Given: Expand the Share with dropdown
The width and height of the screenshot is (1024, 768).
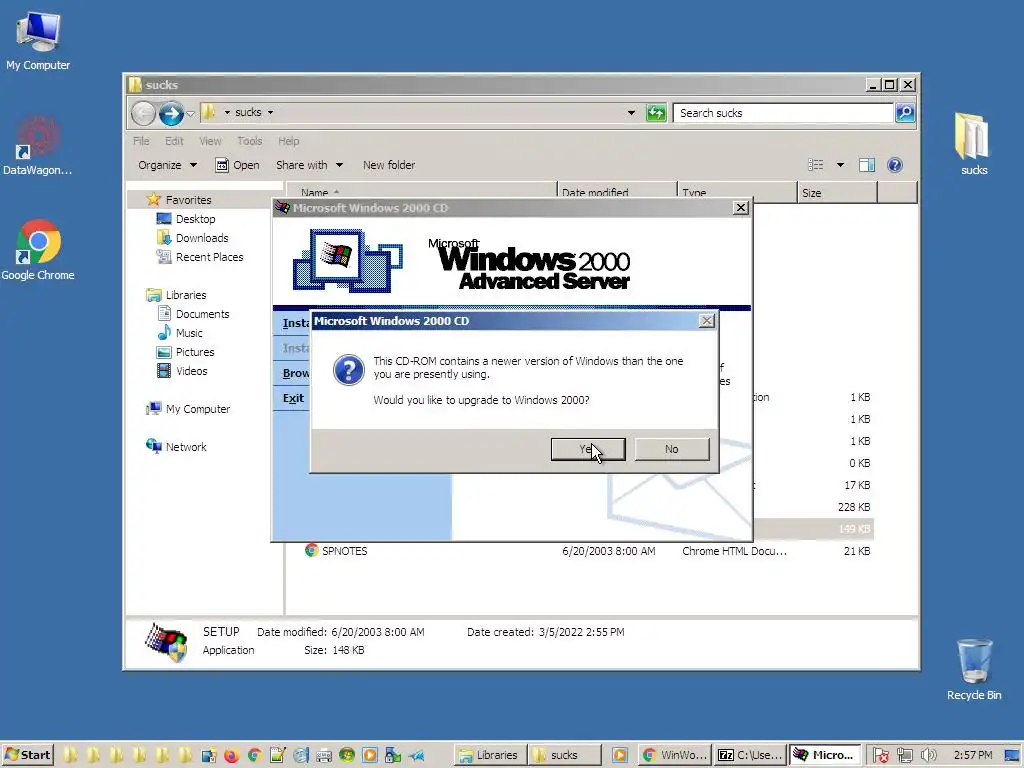Looking at the screenshot, I should click(309, 165).
